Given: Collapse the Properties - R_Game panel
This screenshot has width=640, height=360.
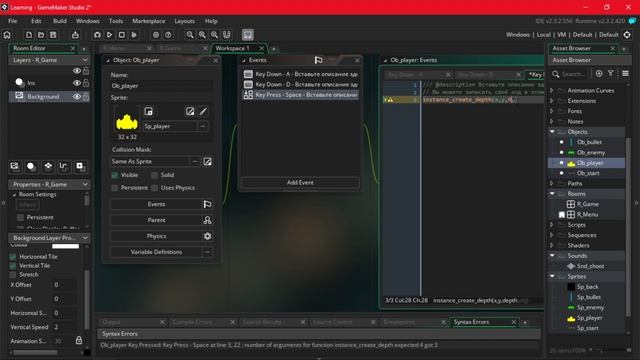Looking at the screenshot, I should [x=85, y=184].
